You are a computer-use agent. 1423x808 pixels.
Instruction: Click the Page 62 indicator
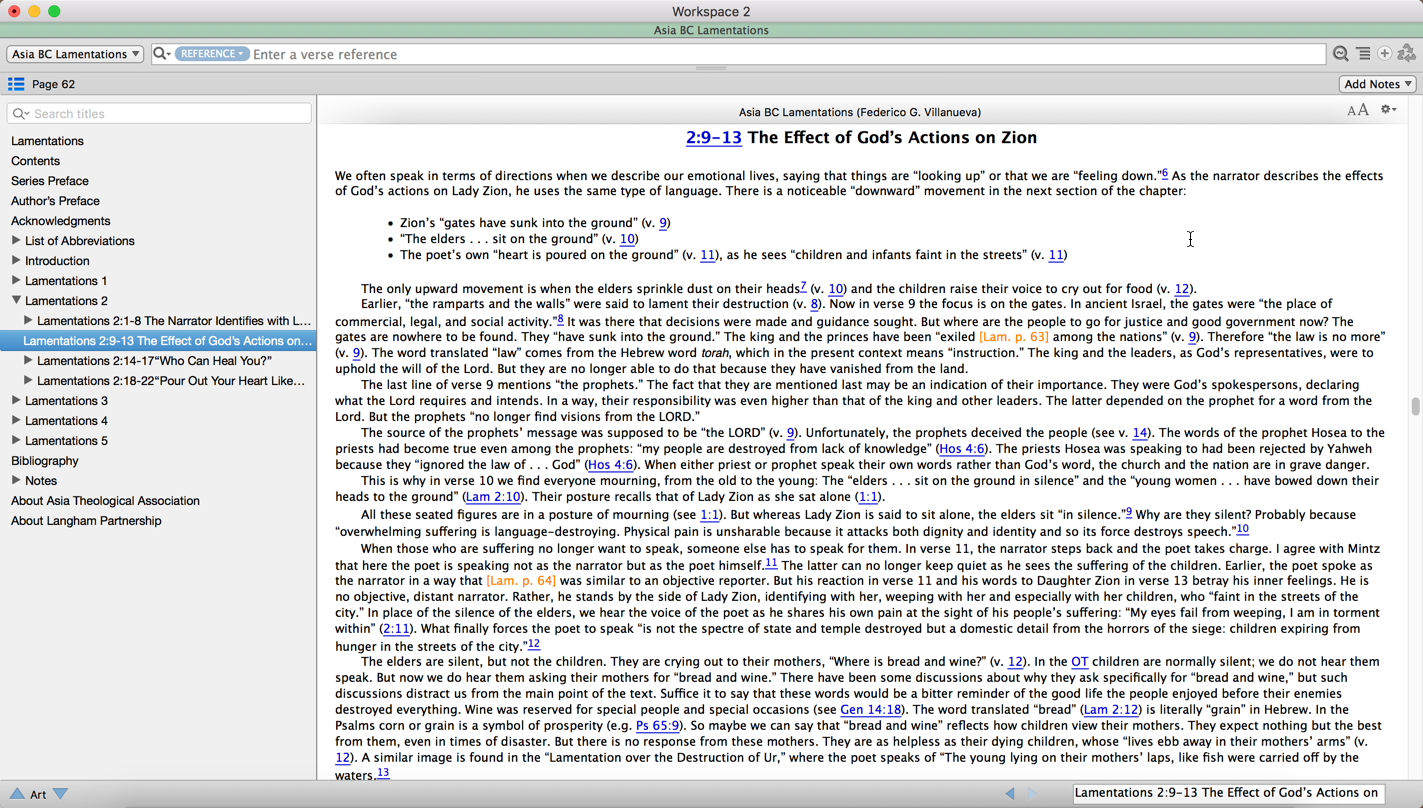[53, 84]
